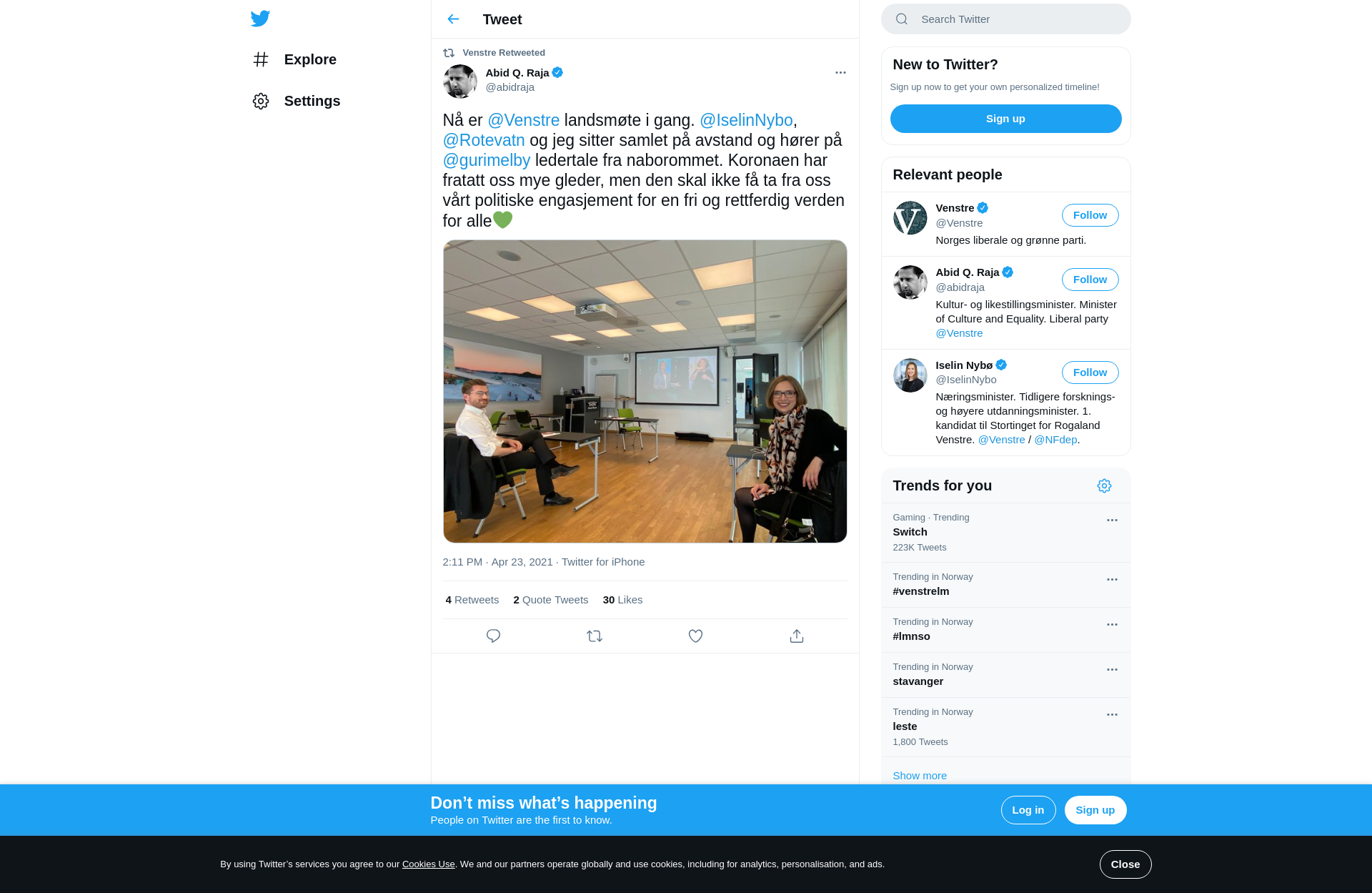This screenshot has height=893, width=1372.
Task: Click the reply speech bubble icon
Action: 493,636
